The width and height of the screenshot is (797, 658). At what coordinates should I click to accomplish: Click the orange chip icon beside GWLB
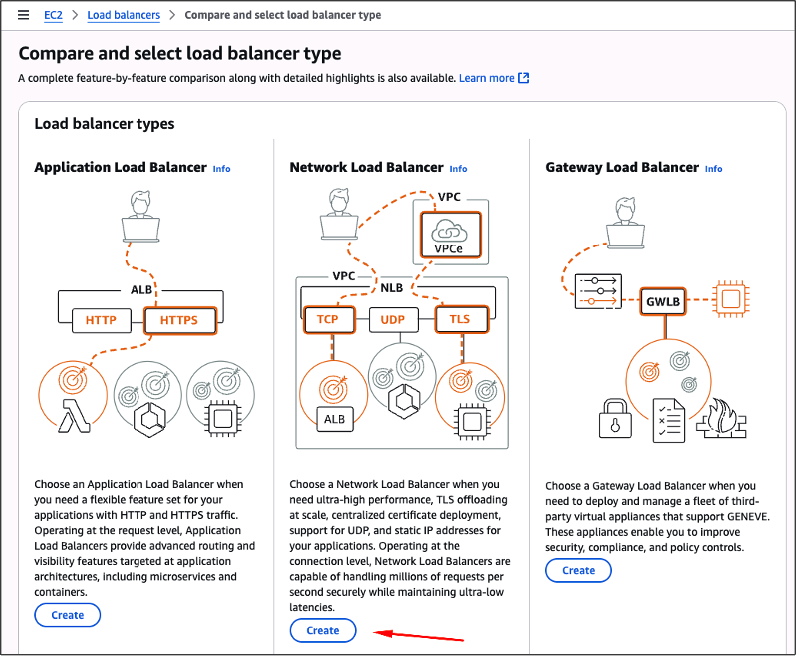731,298
